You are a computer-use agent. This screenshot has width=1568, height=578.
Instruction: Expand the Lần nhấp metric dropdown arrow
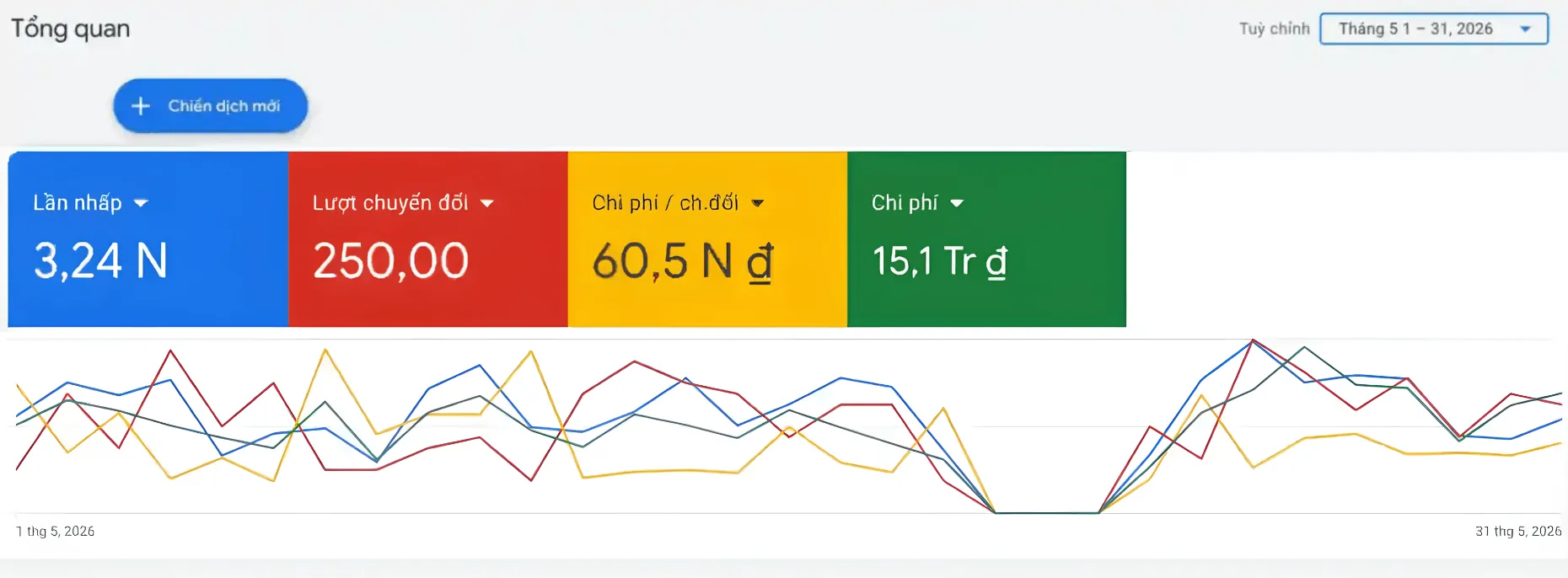(141, 203)
